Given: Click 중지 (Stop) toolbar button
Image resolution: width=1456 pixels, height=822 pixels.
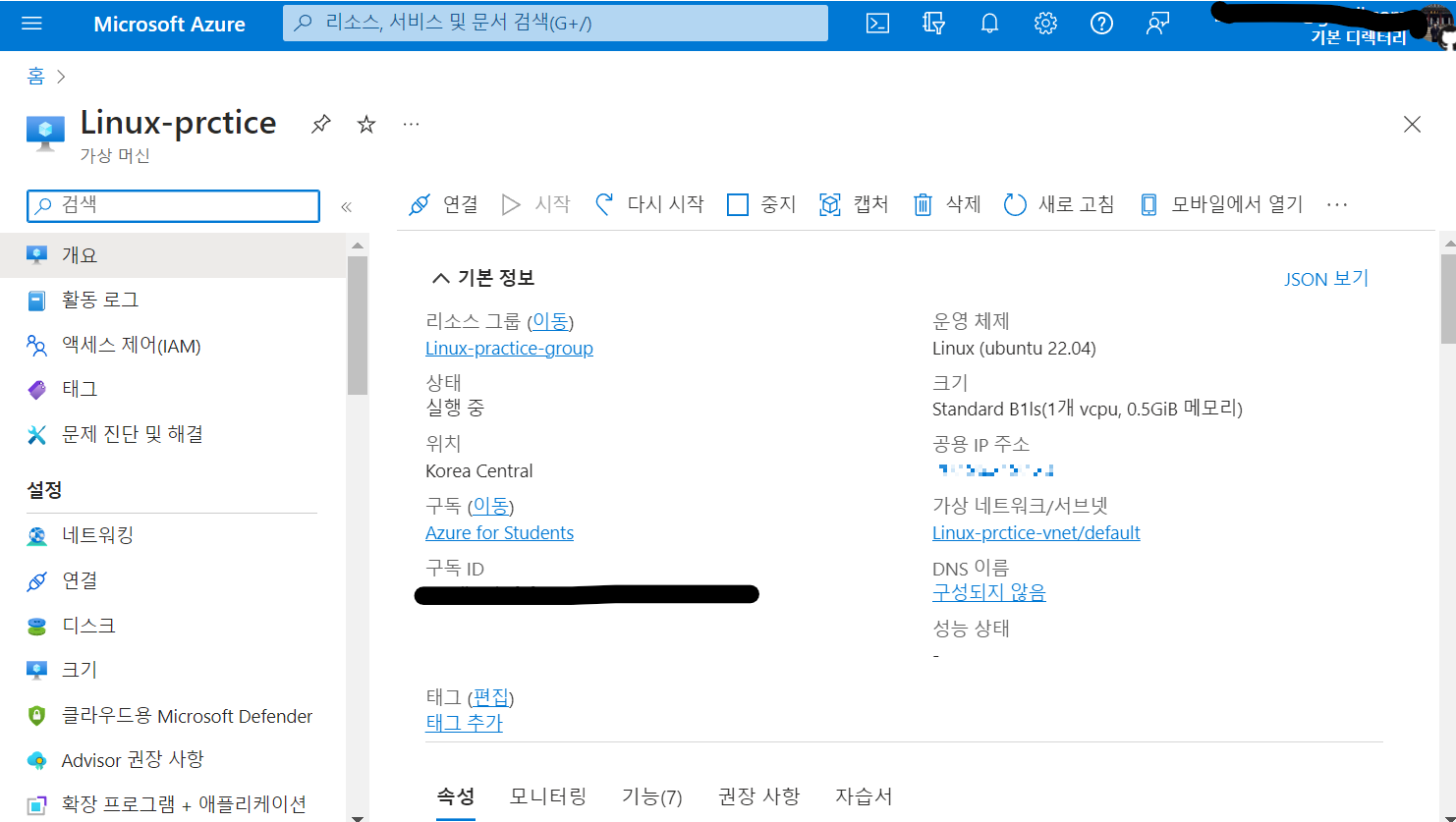Looking at the screenshot, I should coord(761,204).
